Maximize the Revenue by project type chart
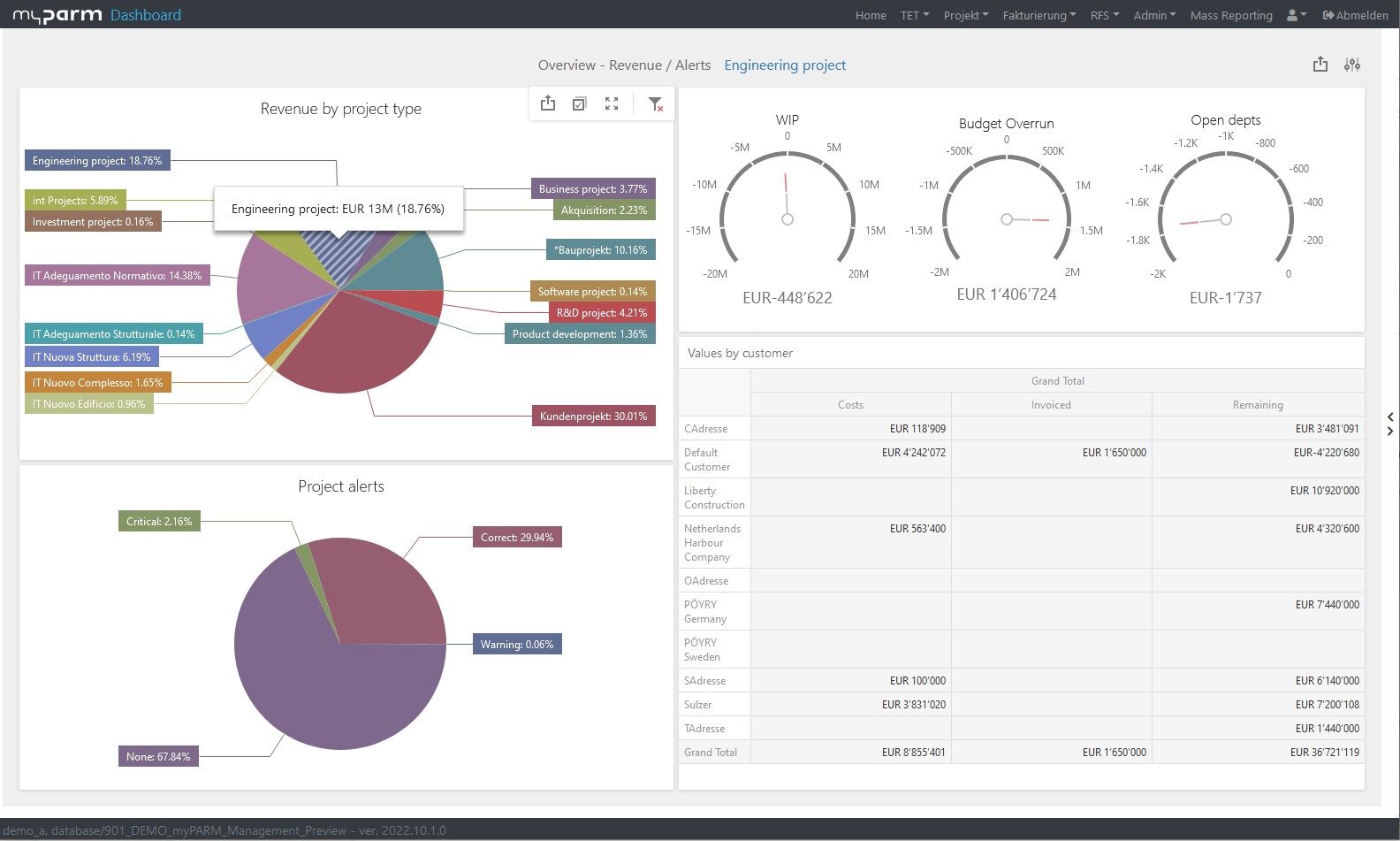 pyautogui.click(x=612, y=103)
